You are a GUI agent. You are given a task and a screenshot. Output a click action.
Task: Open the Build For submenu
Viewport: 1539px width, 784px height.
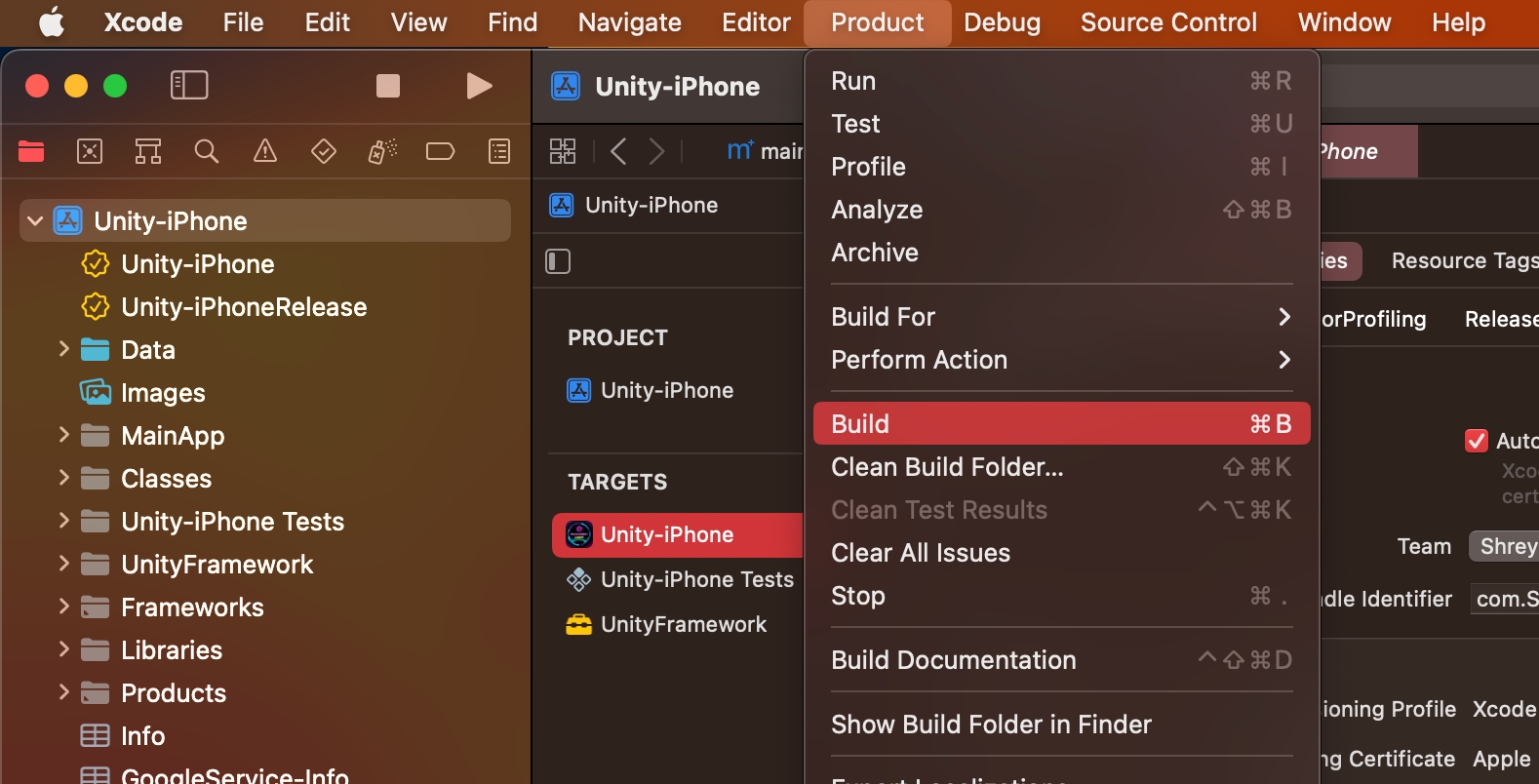point(1060,317)
